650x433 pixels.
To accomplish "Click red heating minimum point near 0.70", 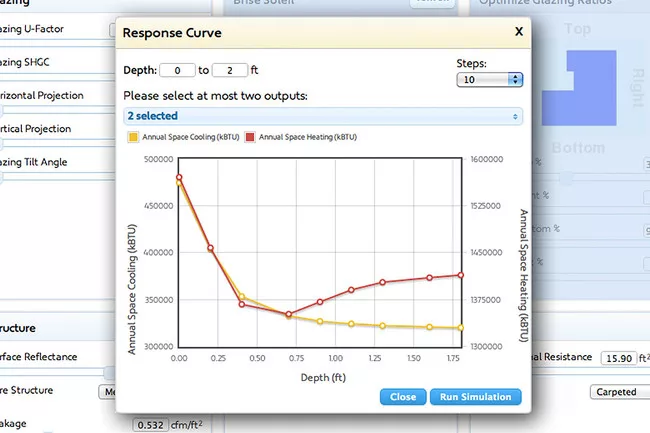I will click(x=289, y=314).
